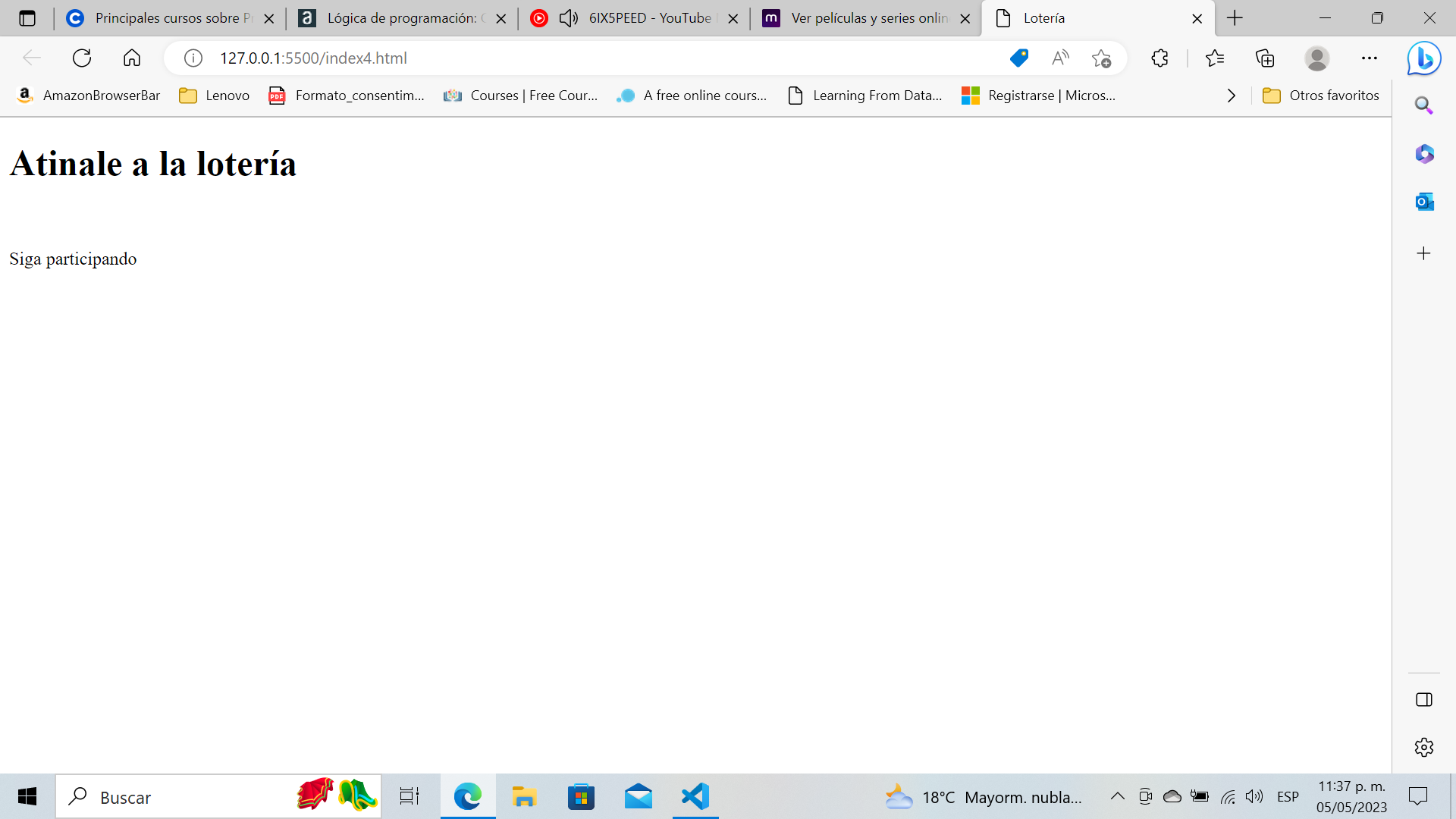Select the Lotería tab
Image resolution: width=1456 pixels, height=819 pixels.
(1097, 18)
